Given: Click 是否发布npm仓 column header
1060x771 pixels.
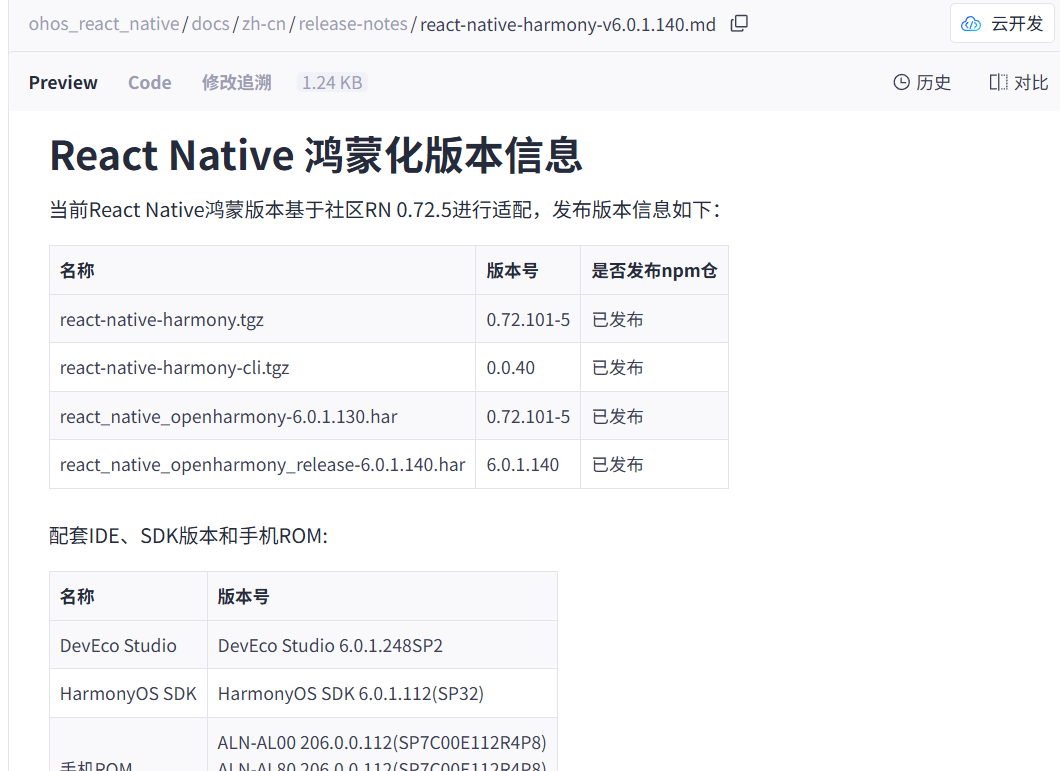Looking at the screenshot, I should pyautogui.click(x=654, y=271).
